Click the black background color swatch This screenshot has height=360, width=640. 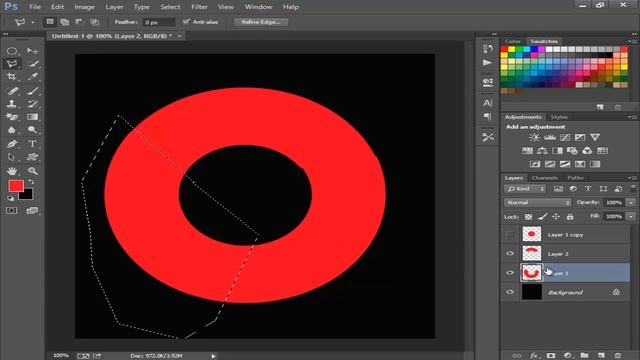click(27, 196)
